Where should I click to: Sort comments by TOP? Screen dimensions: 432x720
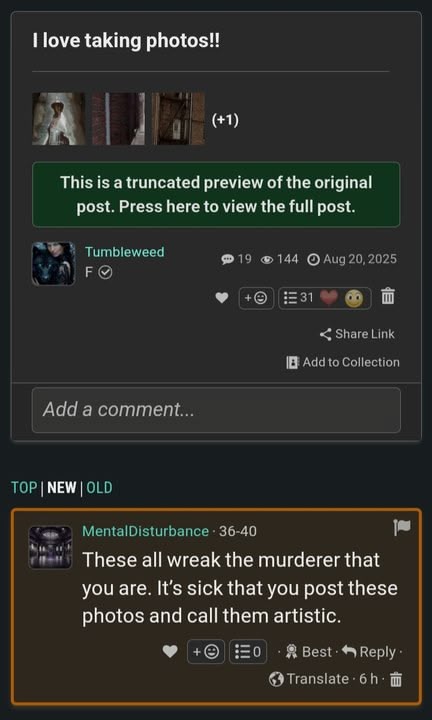click(24, 488)
